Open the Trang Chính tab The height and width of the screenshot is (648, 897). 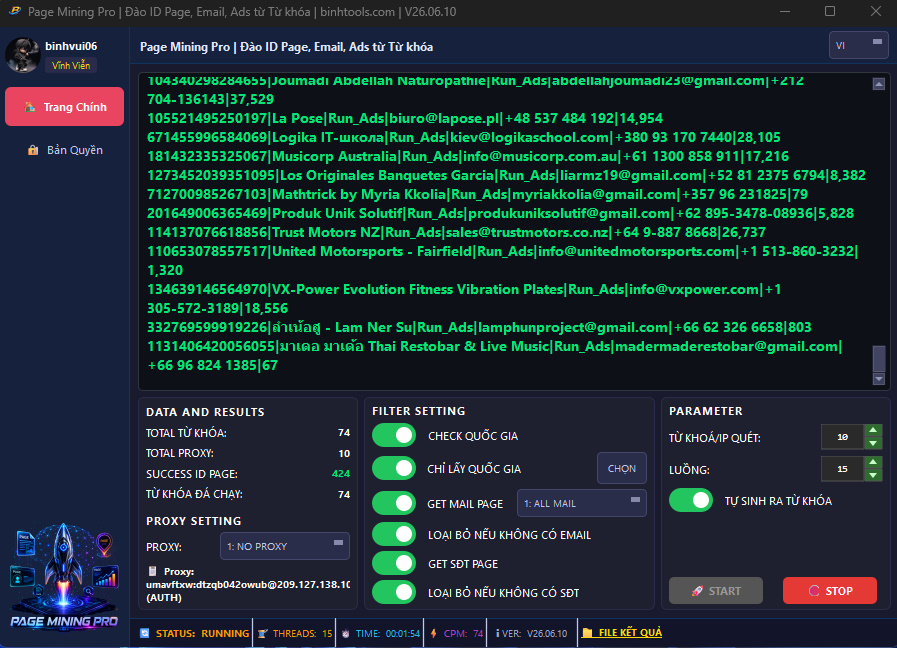pyautogui.click(x=65, y=107)
